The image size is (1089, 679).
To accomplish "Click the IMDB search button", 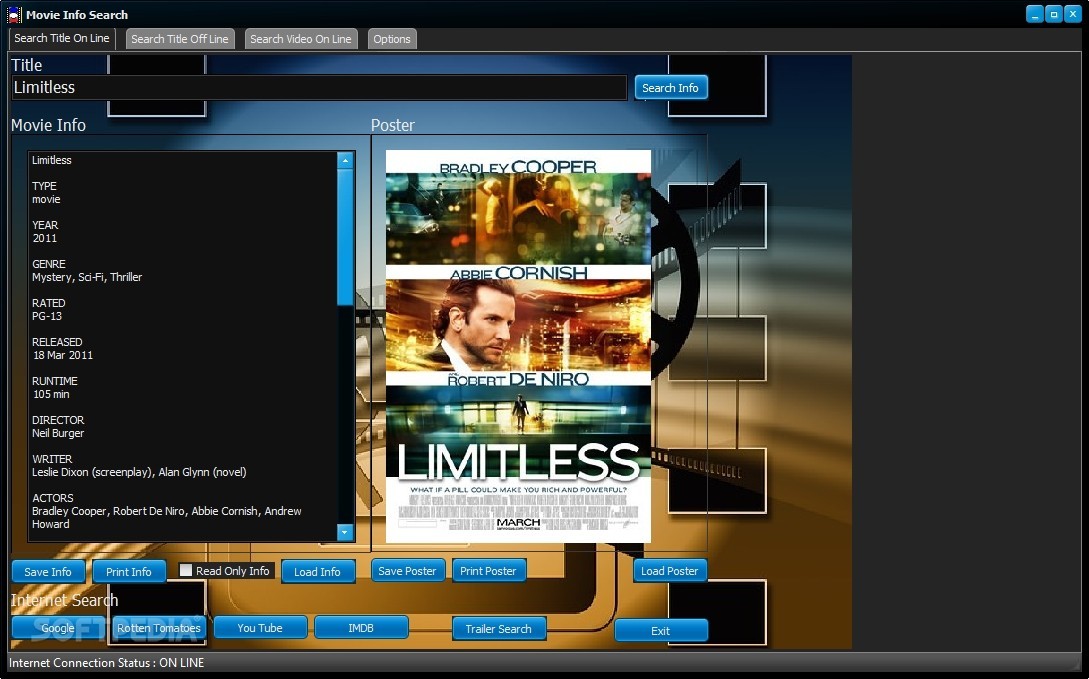I will (360, 628).
